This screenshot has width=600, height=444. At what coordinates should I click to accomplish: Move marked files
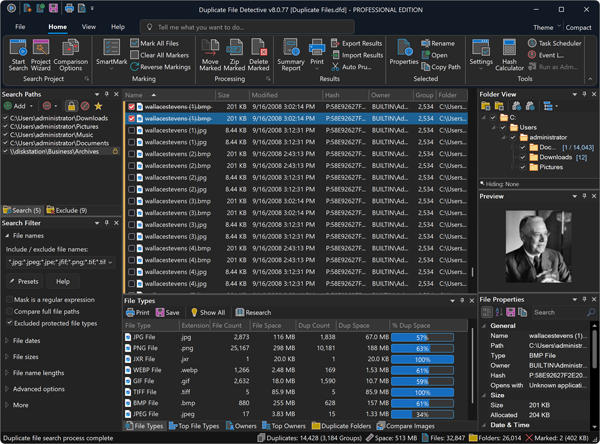pos(210,56)
